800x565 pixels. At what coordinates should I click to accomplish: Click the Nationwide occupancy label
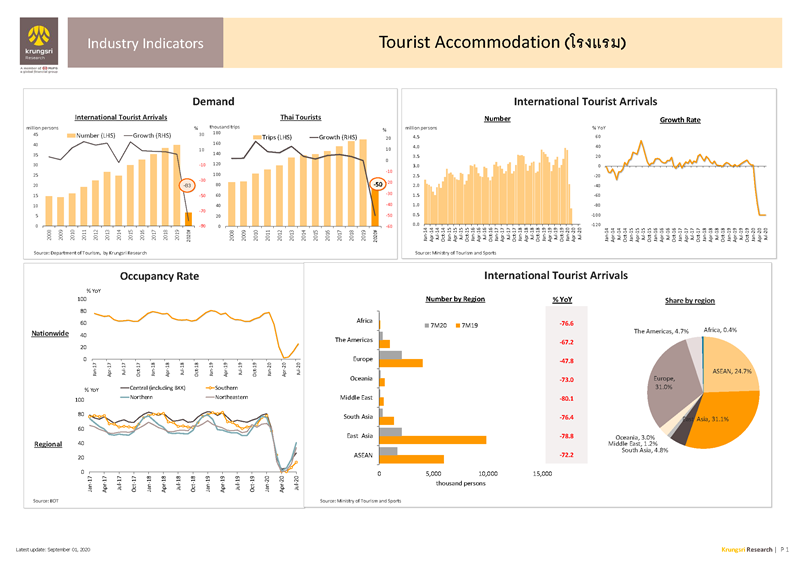[48, 334]
